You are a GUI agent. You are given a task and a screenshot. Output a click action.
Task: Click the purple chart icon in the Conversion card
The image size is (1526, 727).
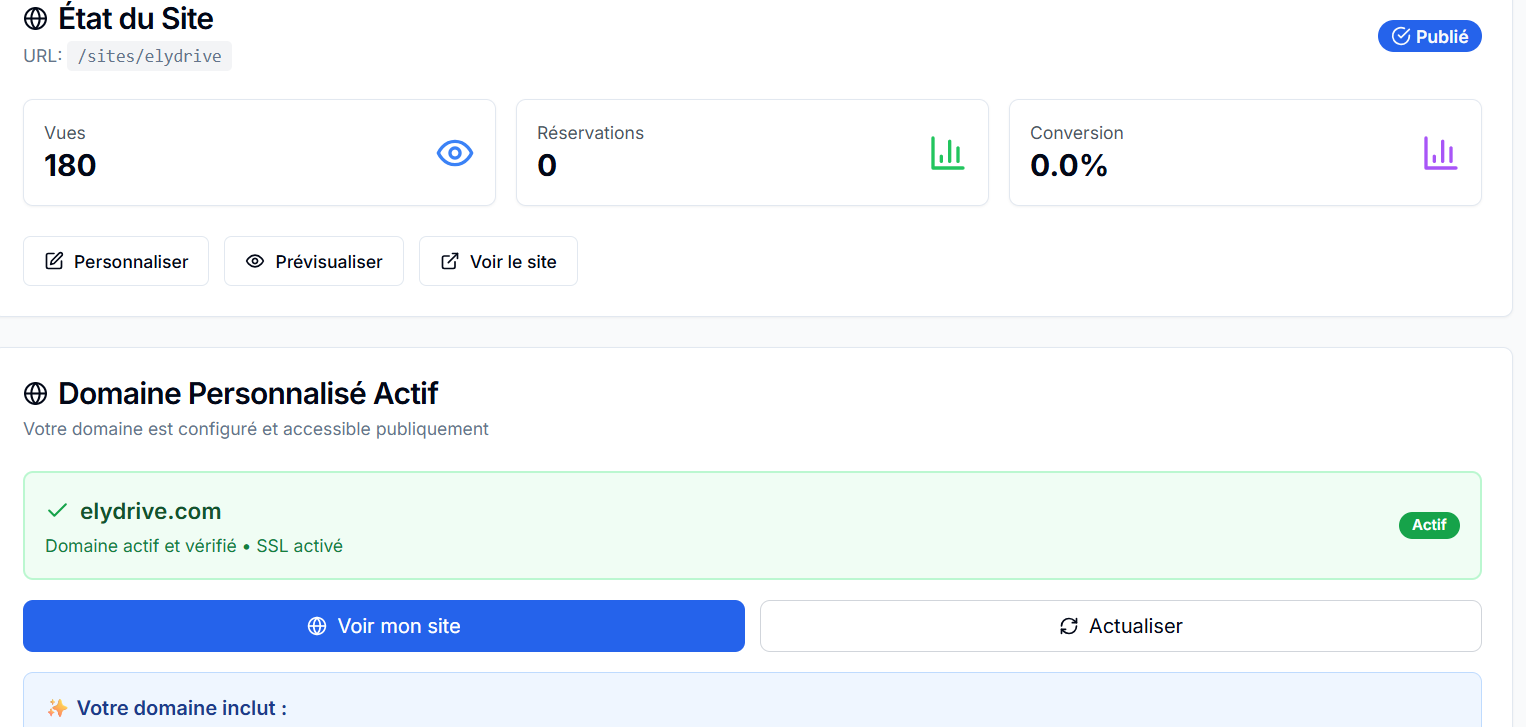point(1440,152)
